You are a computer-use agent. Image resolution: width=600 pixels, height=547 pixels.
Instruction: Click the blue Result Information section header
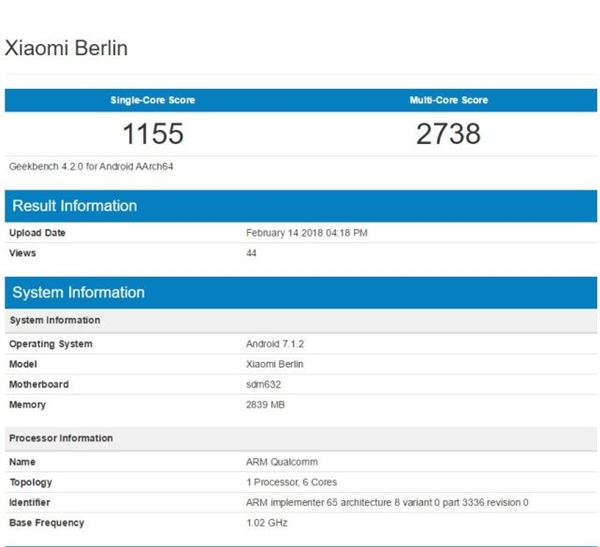click(75, 206)
